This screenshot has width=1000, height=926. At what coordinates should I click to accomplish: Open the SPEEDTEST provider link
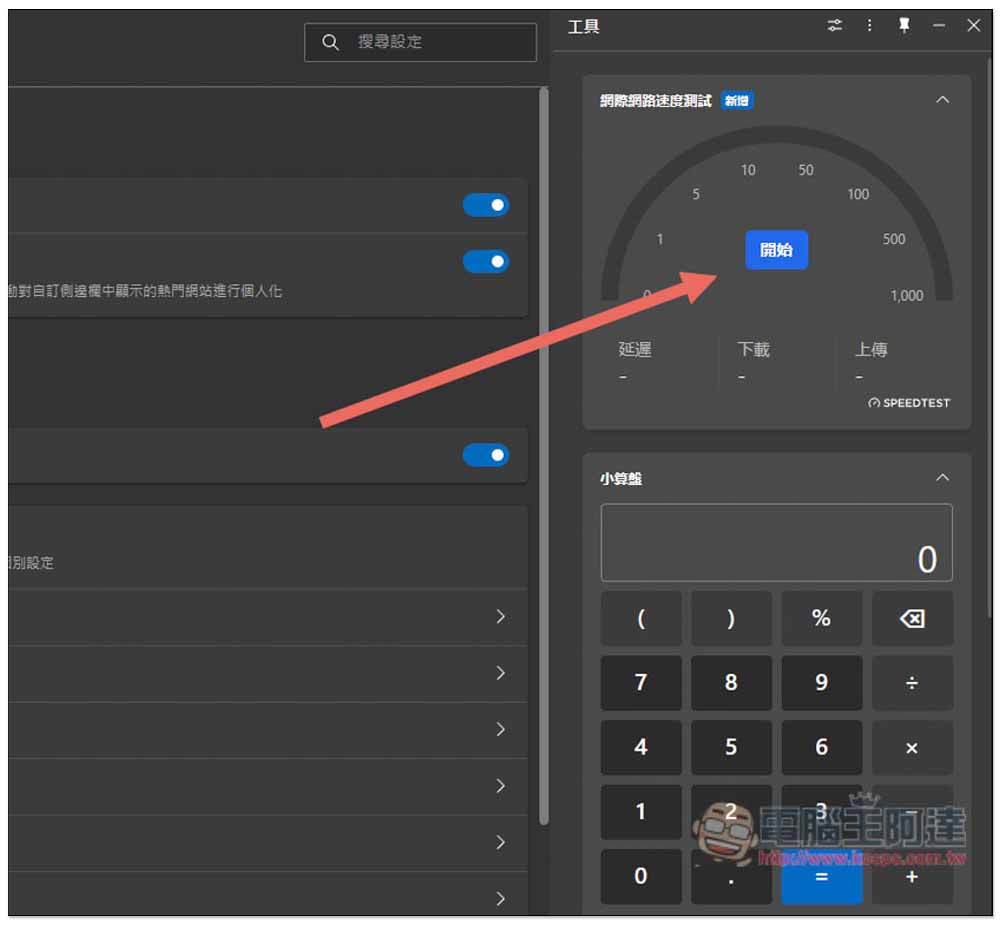coord(909,403)
